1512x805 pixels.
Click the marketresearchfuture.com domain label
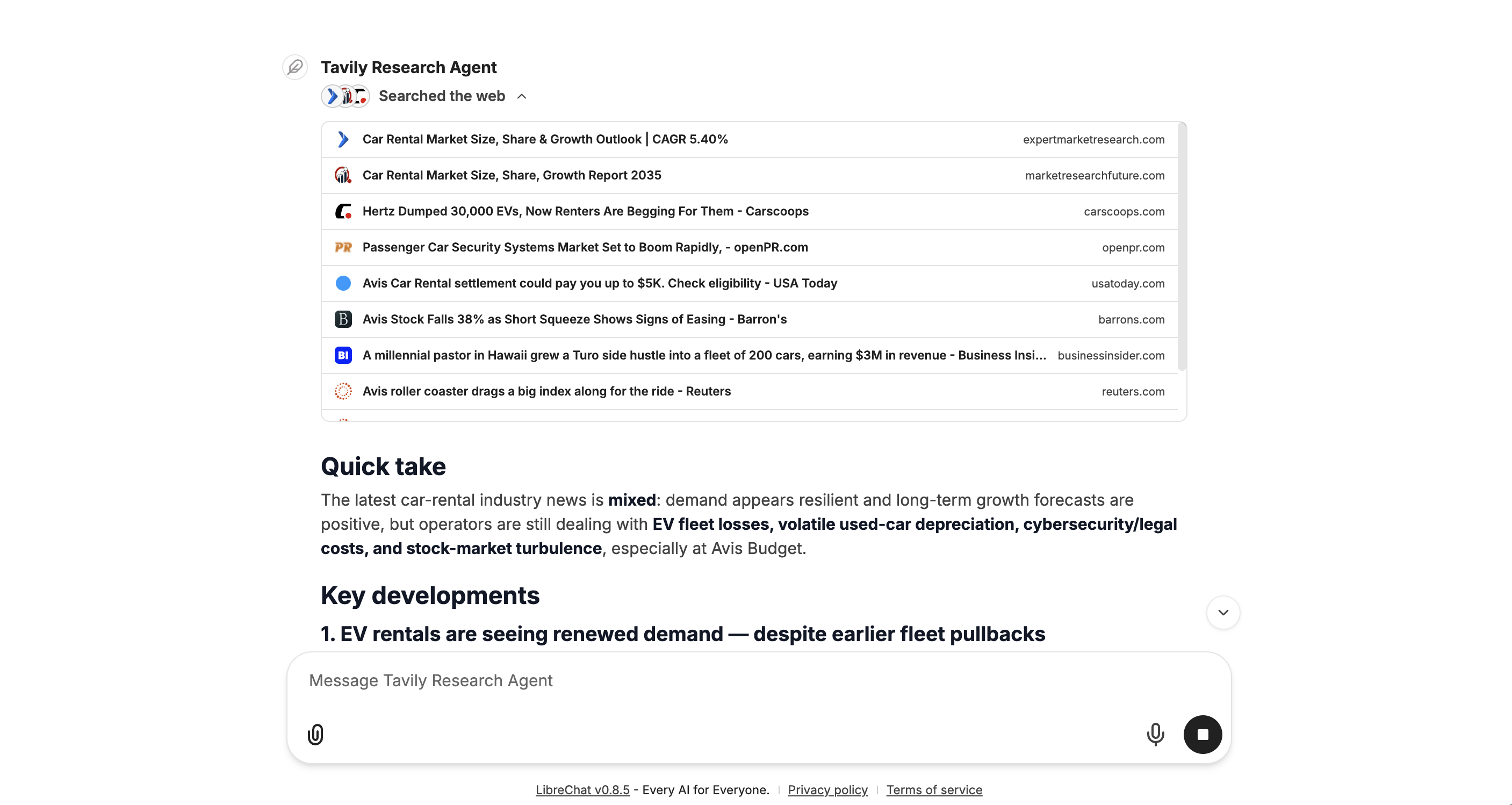click(x=1095, y=176)
